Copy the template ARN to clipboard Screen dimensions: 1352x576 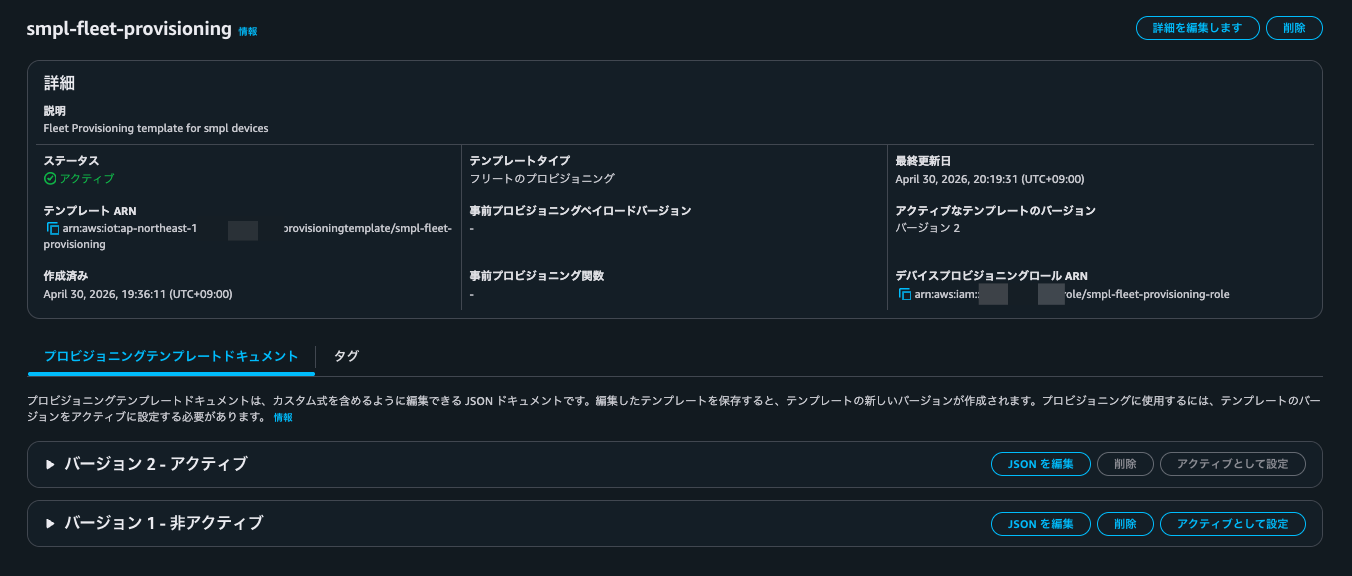[x=53, y=227]
